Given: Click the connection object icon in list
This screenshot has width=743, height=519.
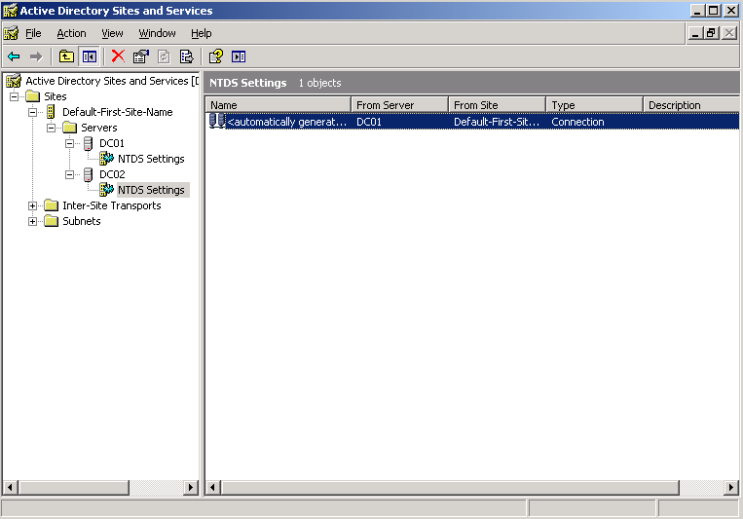Looking at the screenshot, I should (217, 121).
